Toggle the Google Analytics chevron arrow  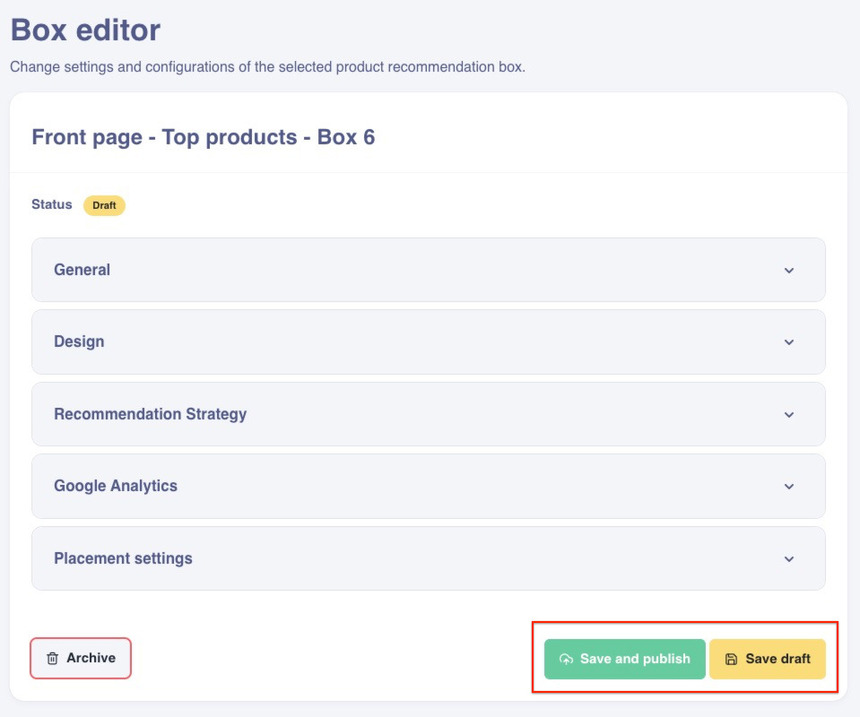789,487
